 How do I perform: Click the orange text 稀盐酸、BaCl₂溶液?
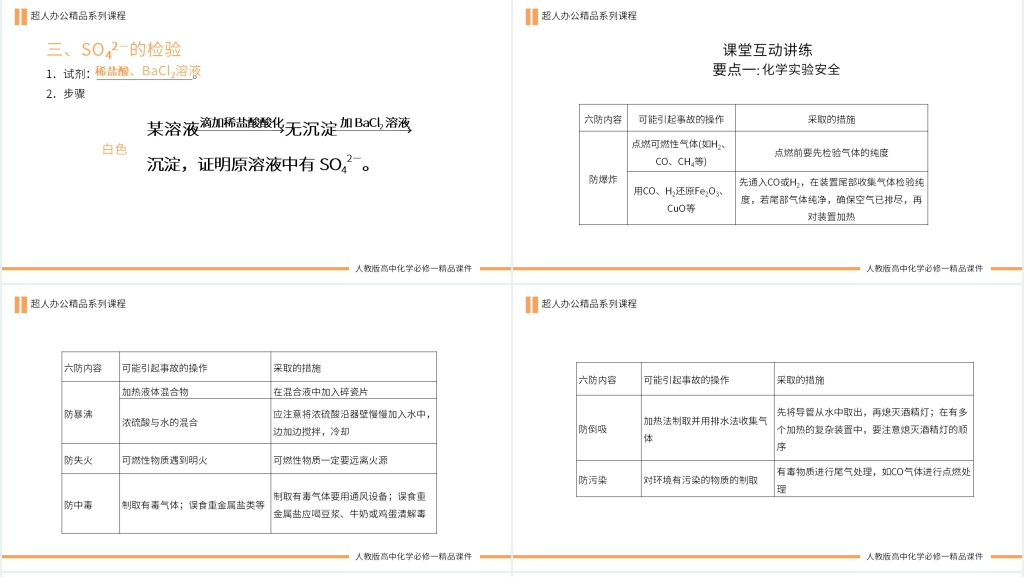tap(148, 72)
